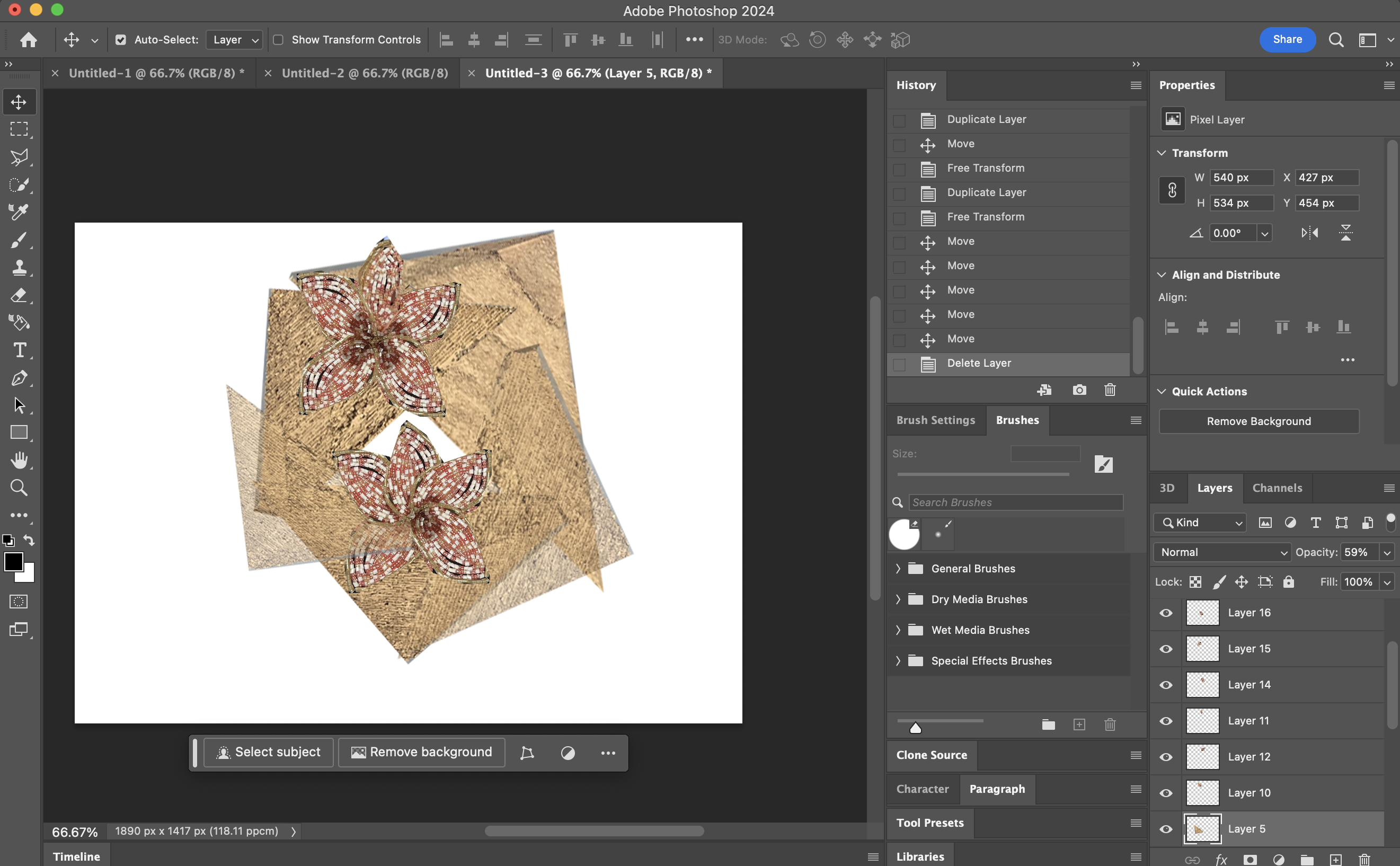Flip horizontal icon in Transform properties
1400x866 pixels.
tap(1309, 233)
